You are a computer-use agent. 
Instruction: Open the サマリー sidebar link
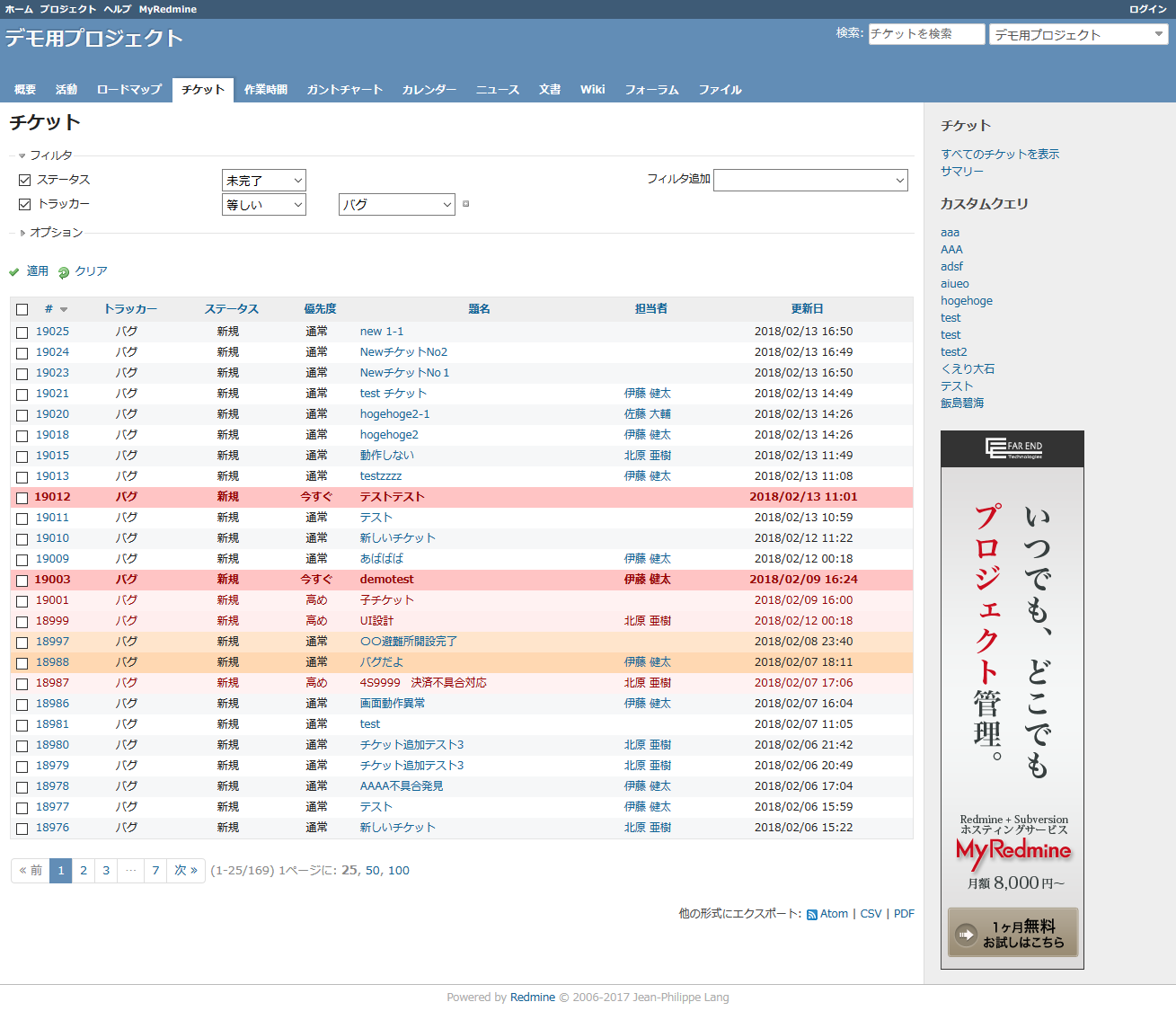tap(962, 172)
